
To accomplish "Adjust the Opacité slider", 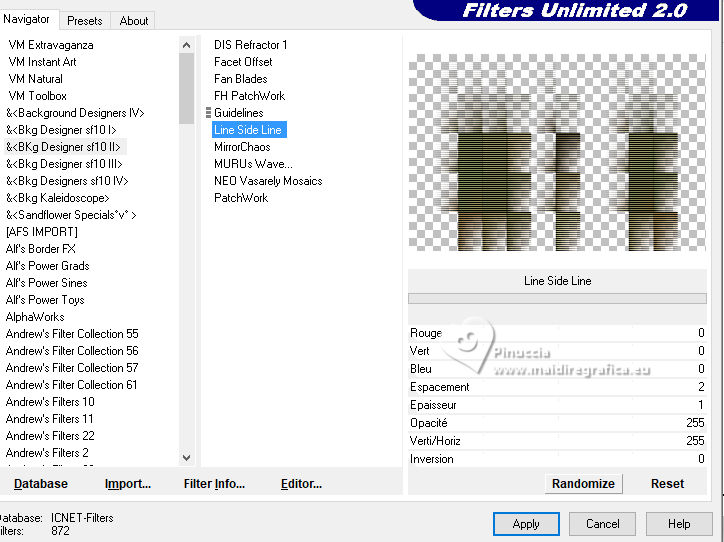I will pyautogui.click(x=557, y=423).
